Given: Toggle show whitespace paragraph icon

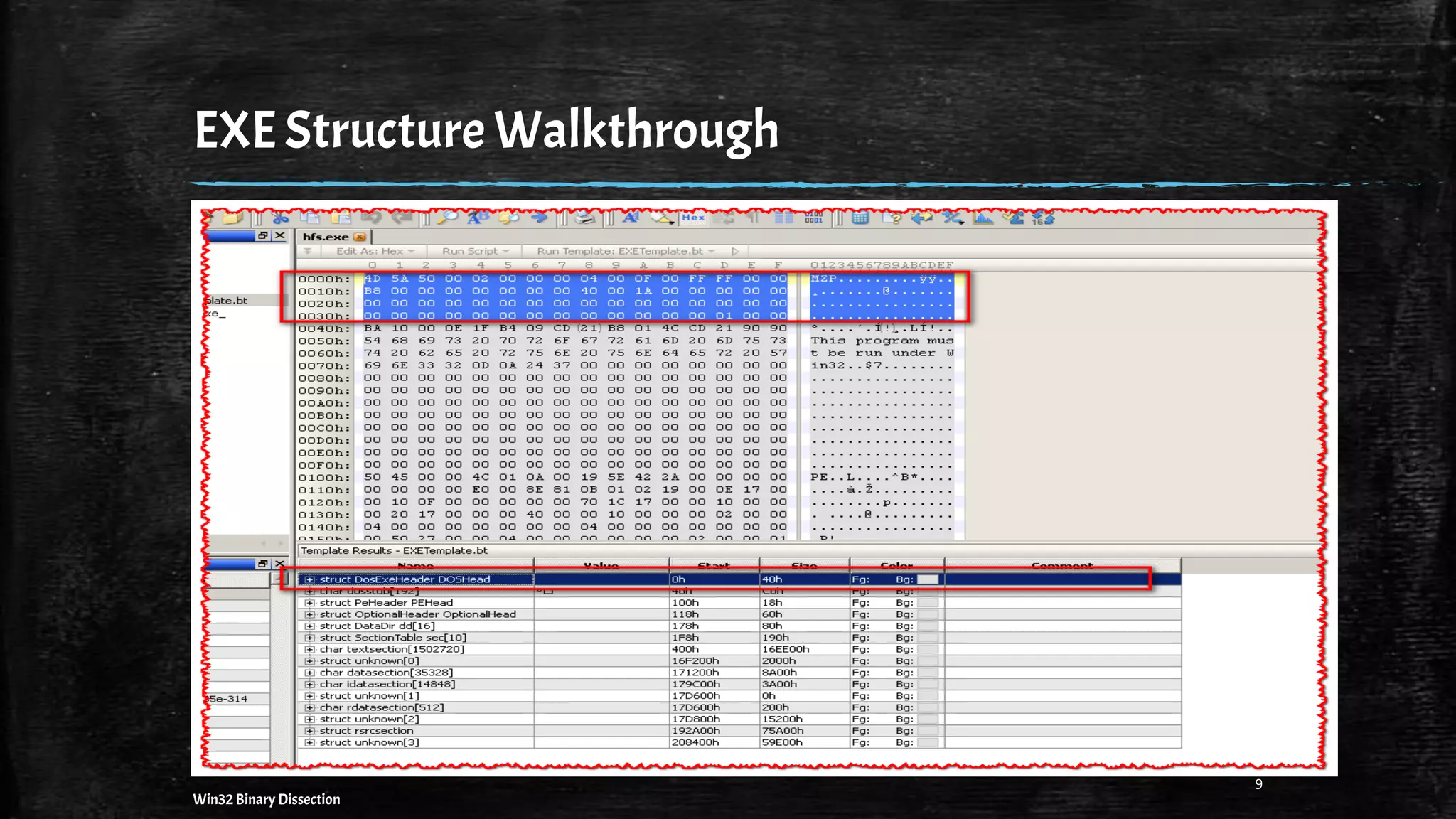Looking at the screenshot, I should coord(753,218).
